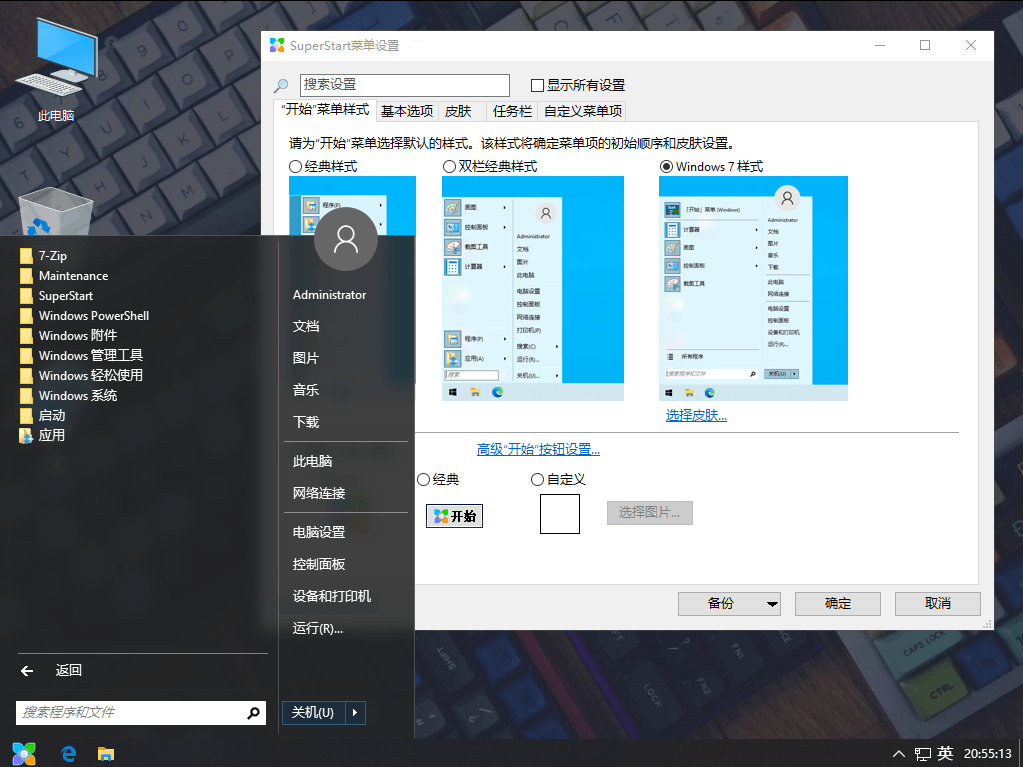Open 设备和打印机 menu entry

coord(332,596)
